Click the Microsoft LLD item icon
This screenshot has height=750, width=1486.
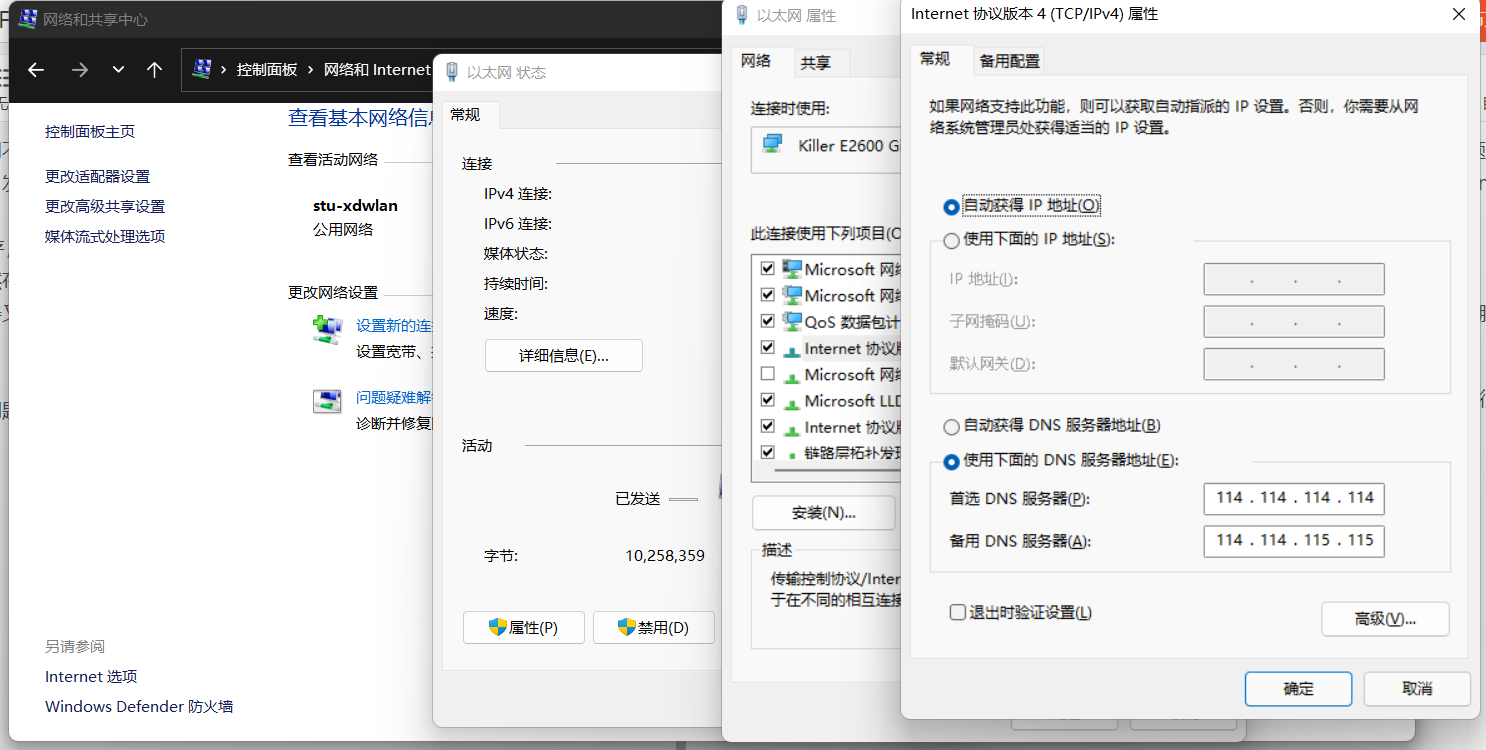tap(792, 402)
